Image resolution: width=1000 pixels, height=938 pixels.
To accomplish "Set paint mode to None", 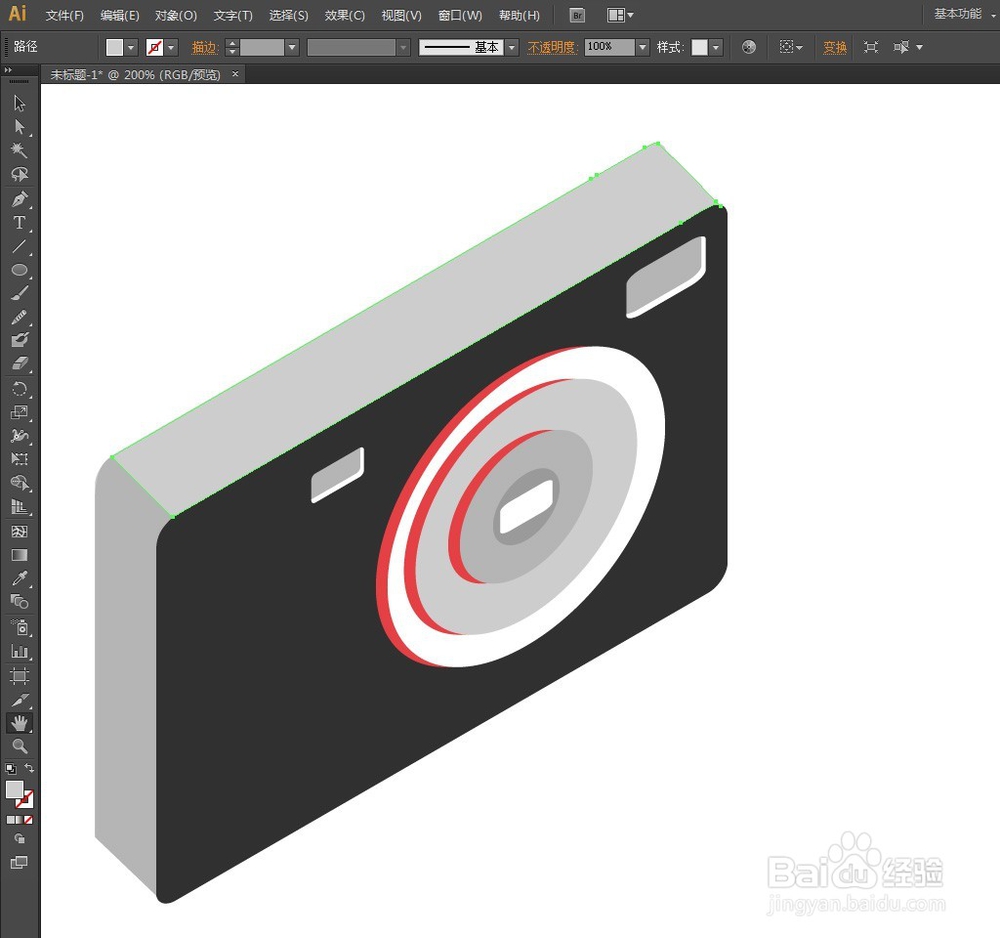I will 28,820.
